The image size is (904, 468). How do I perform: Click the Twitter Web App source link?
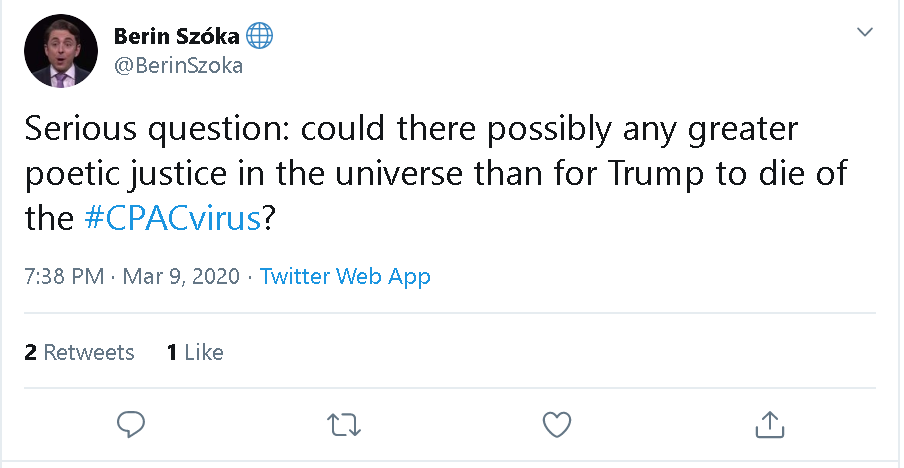pos(345,276)
